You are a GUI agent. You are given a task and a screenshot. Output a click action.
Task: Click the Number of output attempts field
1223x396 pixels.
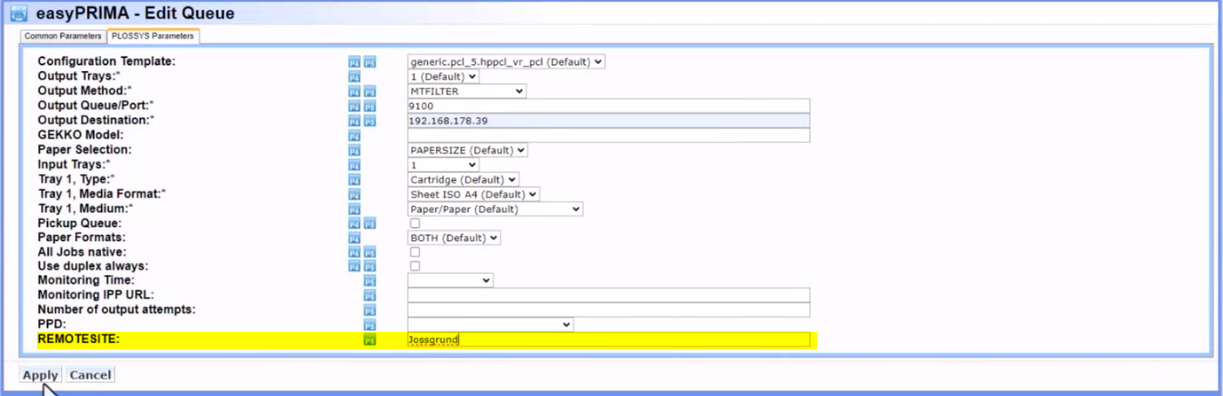click(x=609, y=310)
